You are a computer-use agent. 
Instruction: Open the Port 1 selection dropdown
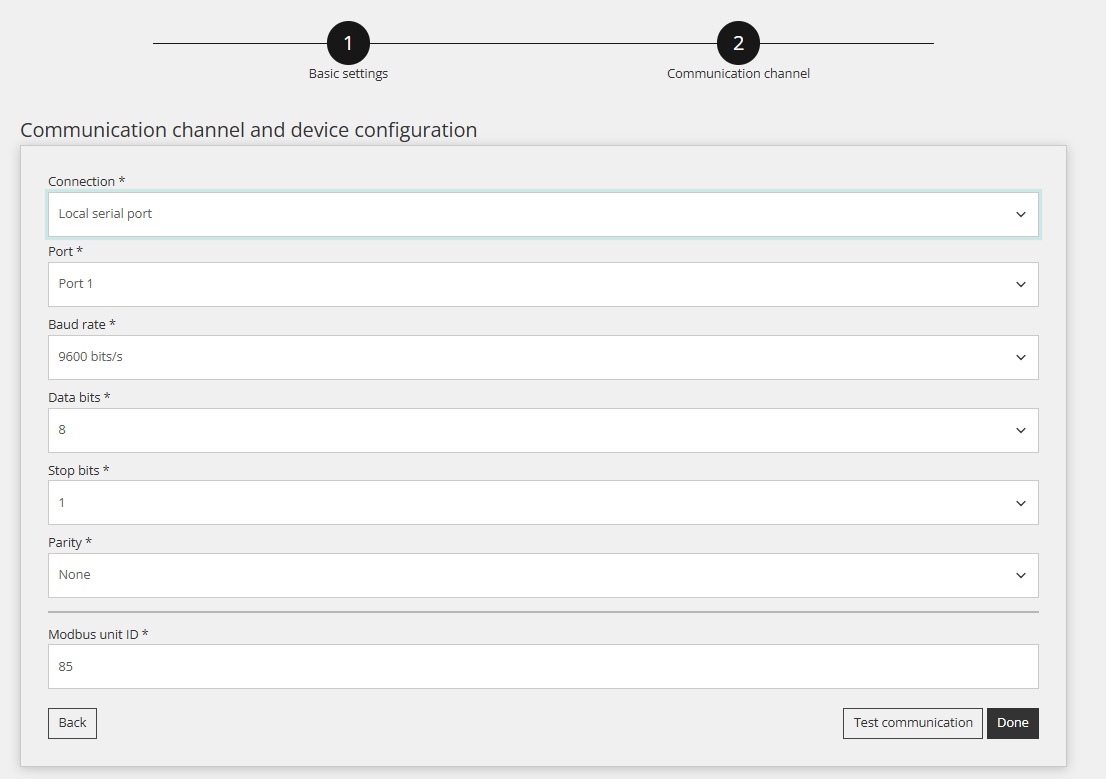tap(543, 284)
